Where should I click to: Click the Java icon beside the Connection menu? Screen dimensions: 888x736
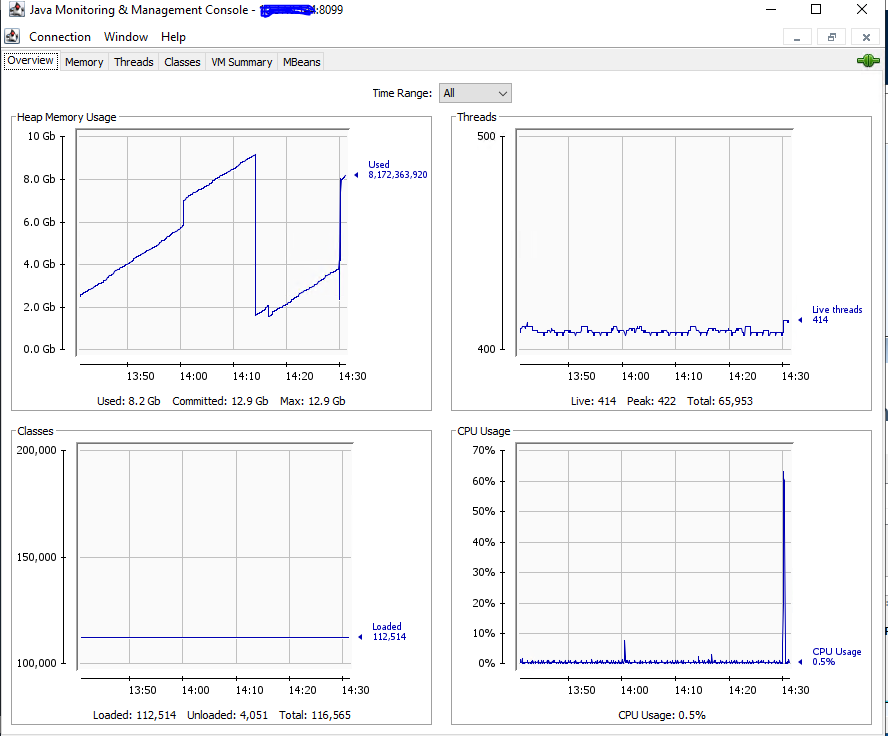coord(12,37)
